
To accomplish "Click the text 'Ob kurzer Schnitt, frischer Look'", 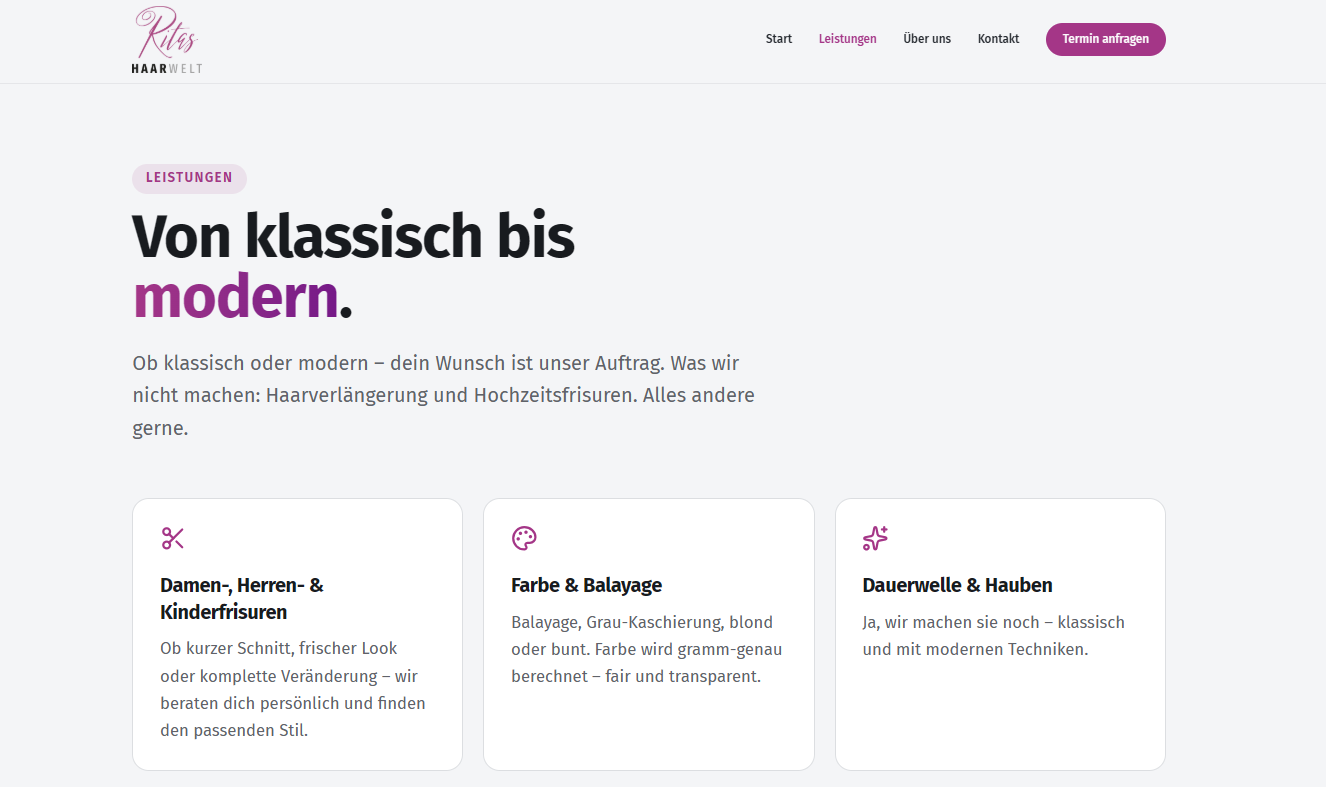I will (280, 649).
